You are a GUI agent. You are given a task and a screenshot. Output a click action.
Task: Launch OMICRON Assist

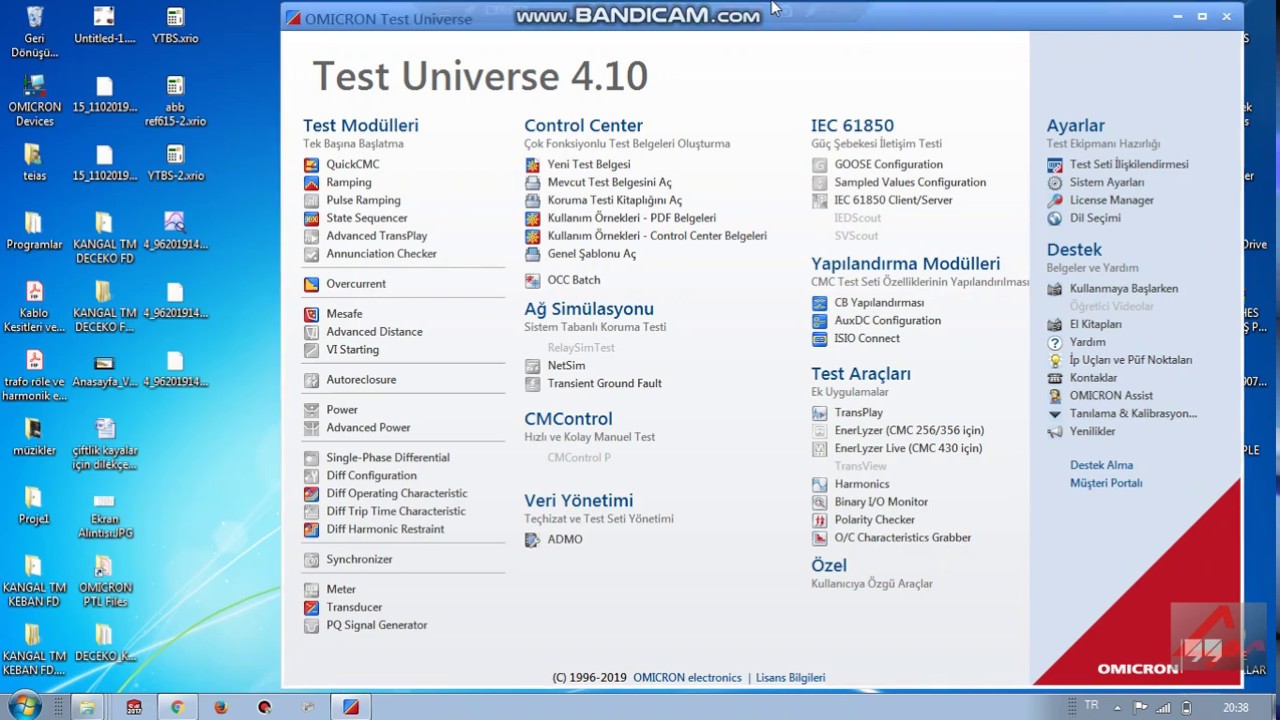(x=1111, y=396)
